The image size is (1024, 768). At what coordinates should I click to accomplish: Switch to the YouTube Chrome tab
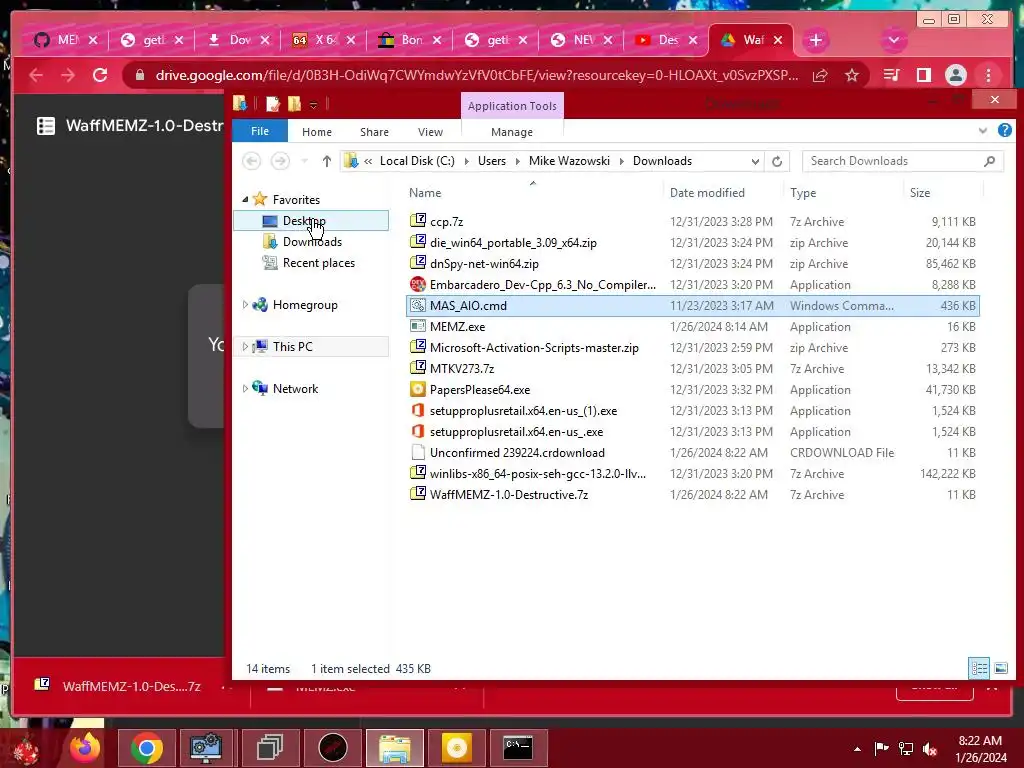click(666, 40)
